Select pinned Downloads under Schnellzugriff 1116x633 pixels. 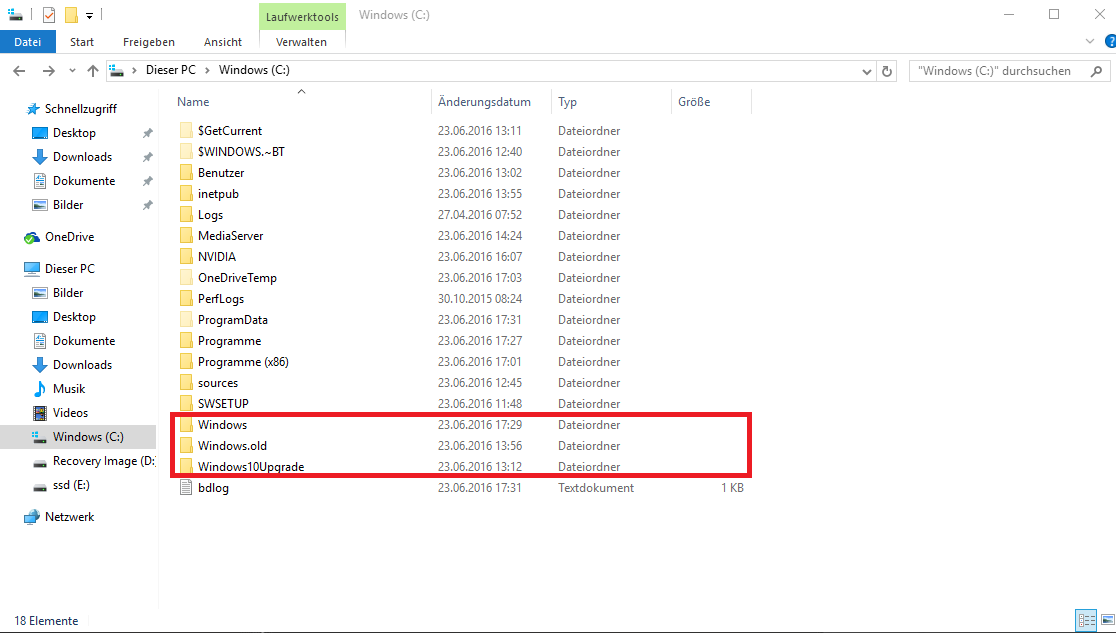(x=82, y=157)
